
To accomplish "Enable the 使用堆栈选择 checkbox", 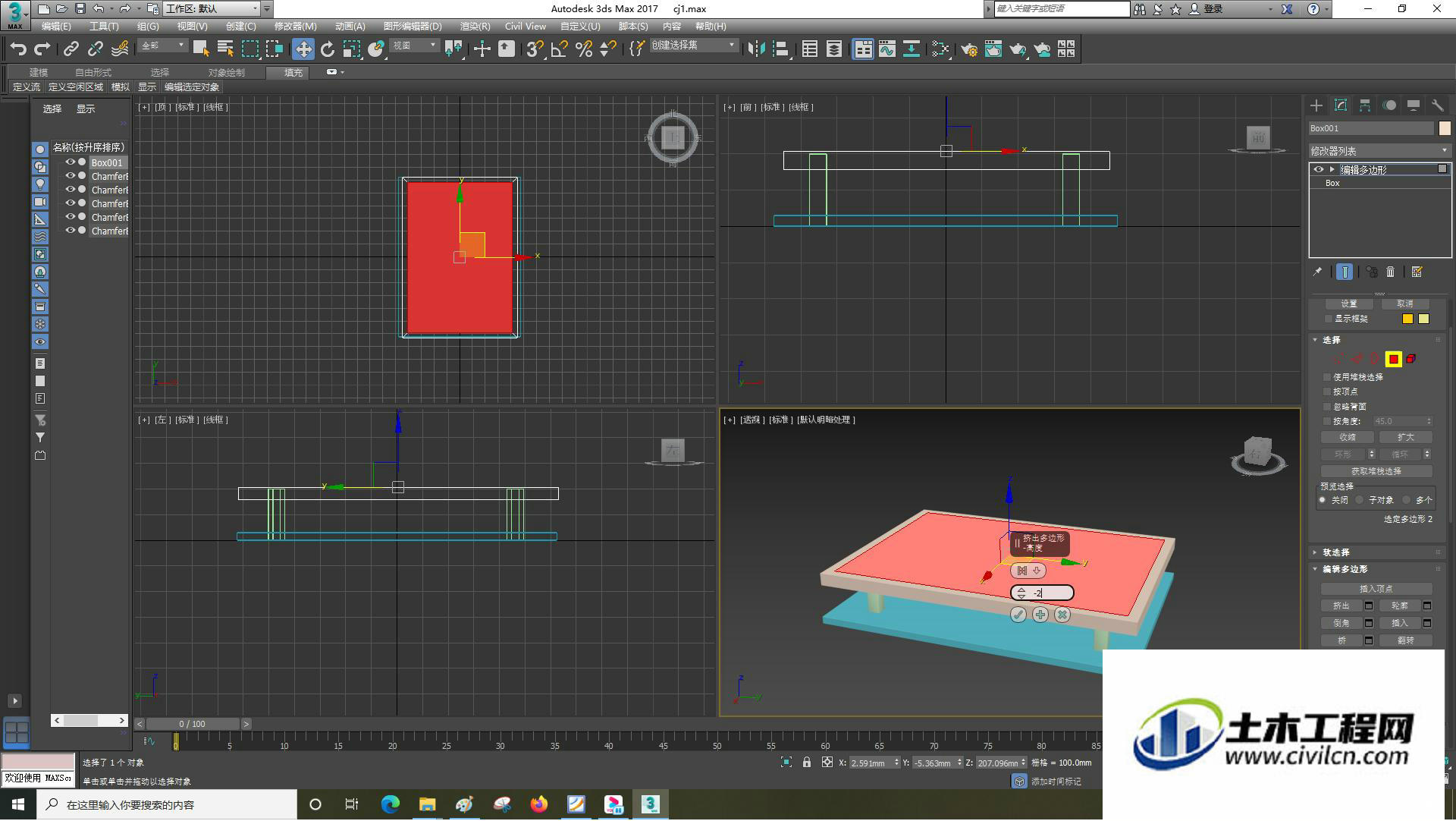I will point(1327,377).
